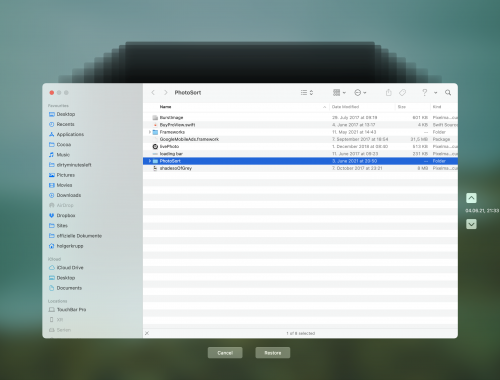This screenshot has width=500, height=380.
Task: Open TouchBar Pro under Locations
Action: click(x=71, y=310)
